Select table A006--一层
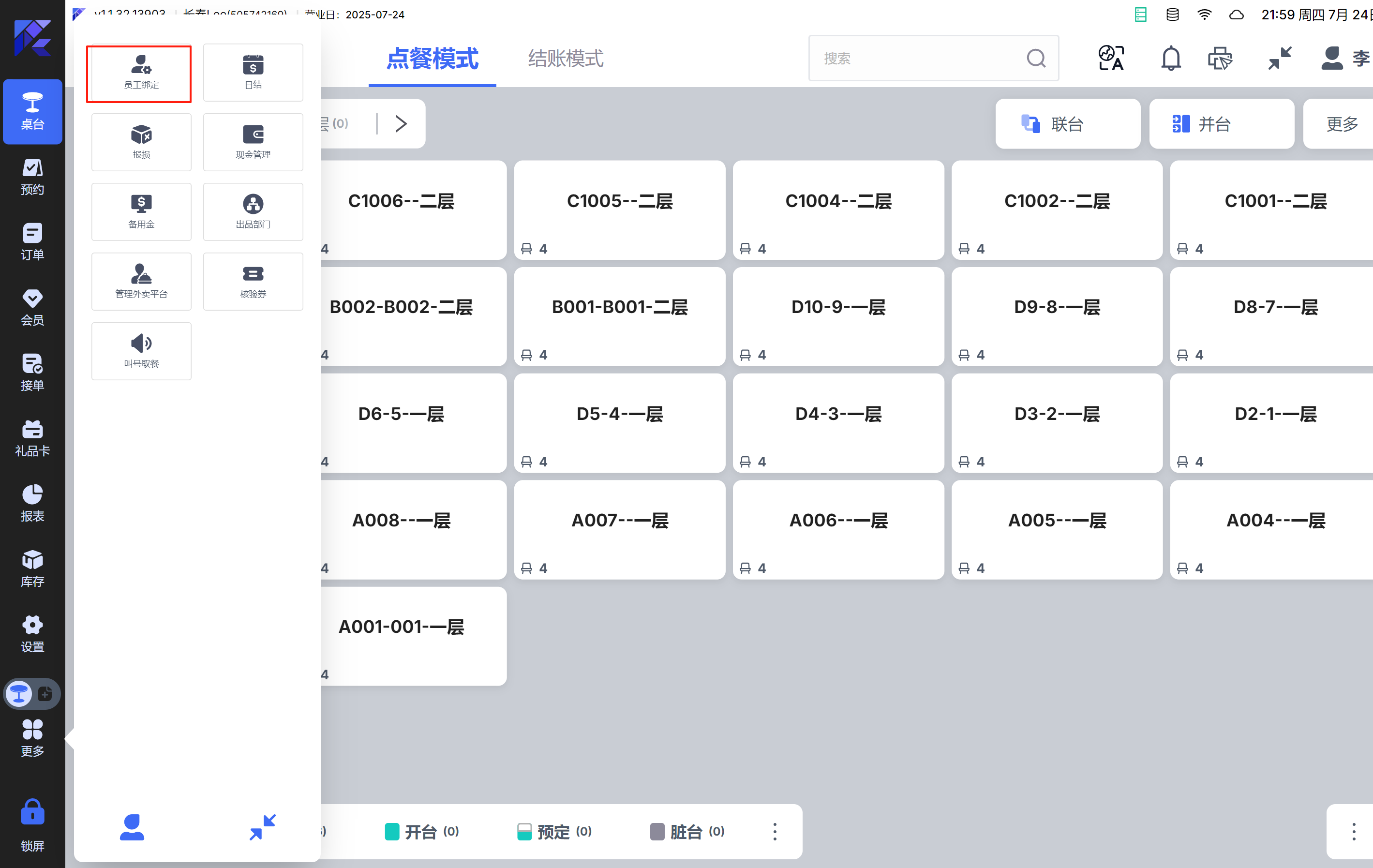1373x868 pixels. point(838,530)
